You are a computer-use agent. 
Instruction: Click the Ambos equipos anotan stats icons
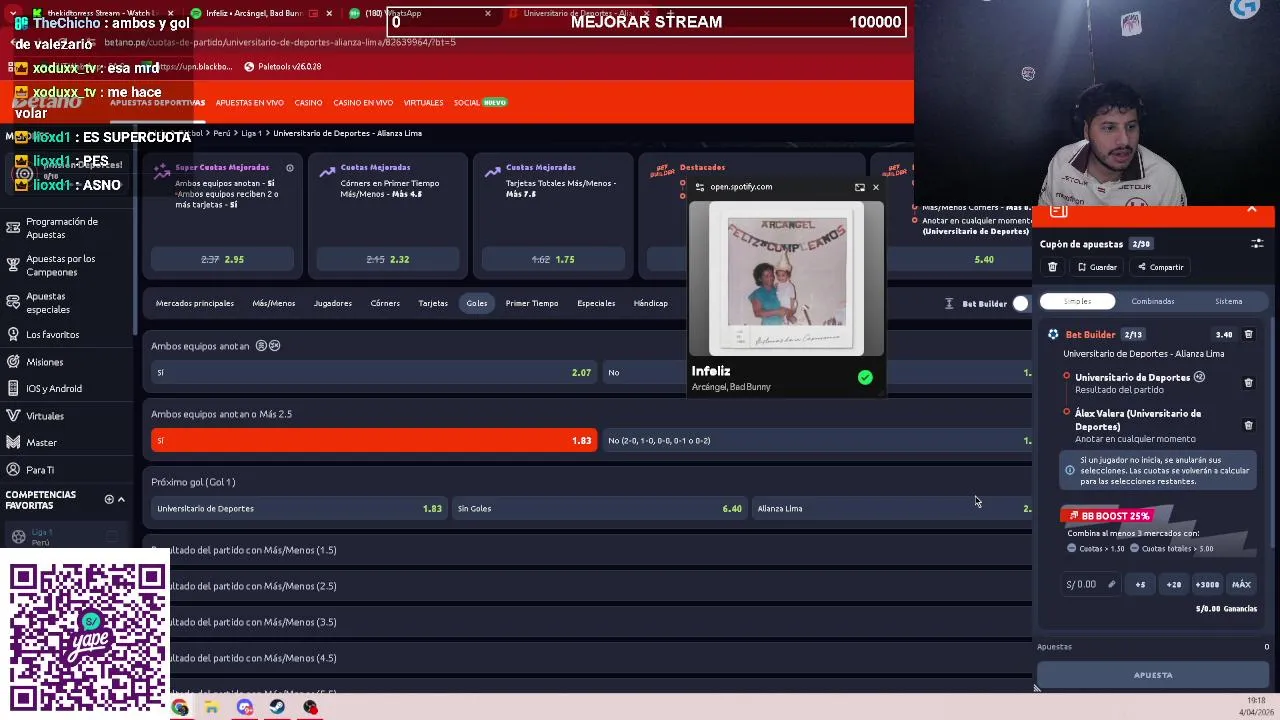pyautogui.click(x=268, y=346)
